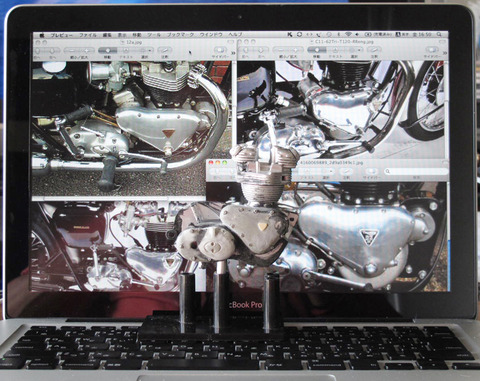This screenshot has width=480, height=381.
Task: Select the text tool in C11-62TH-T120 window
Action: (335, 50)
